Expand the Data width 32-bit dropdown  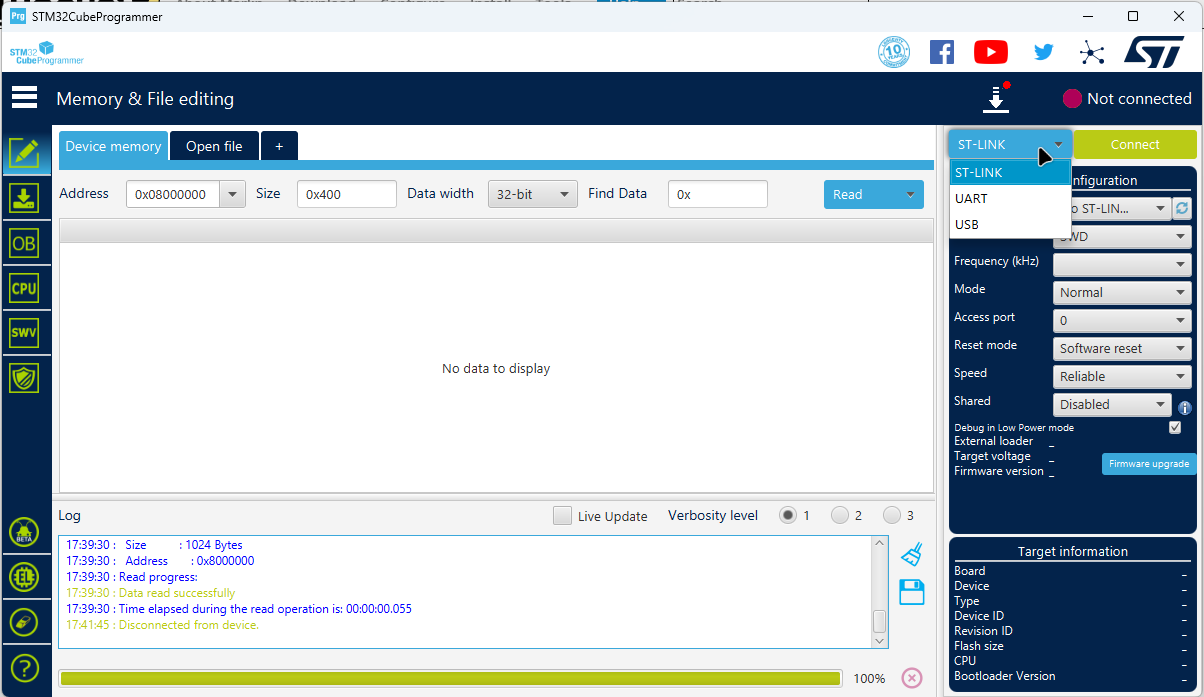coord(533,194)
